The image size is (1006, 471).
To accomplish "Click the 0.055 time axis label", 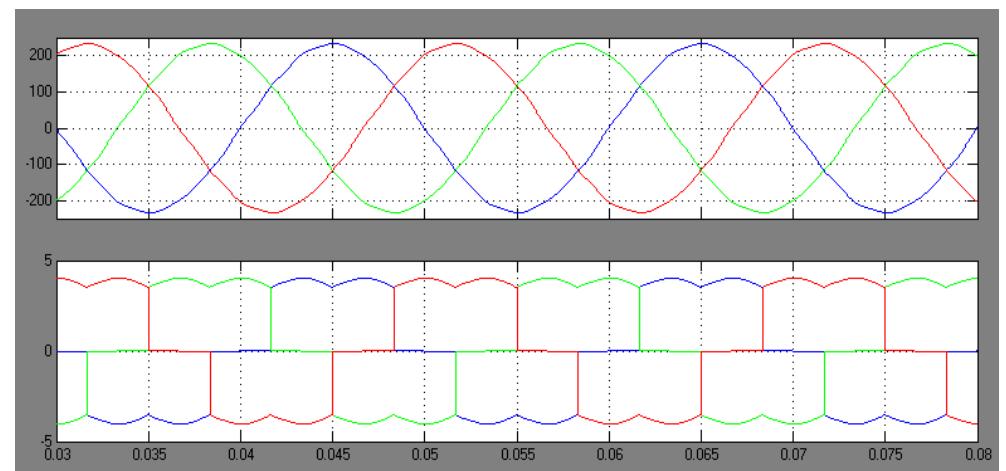I will pyautogui.click(x=517, y=454).
